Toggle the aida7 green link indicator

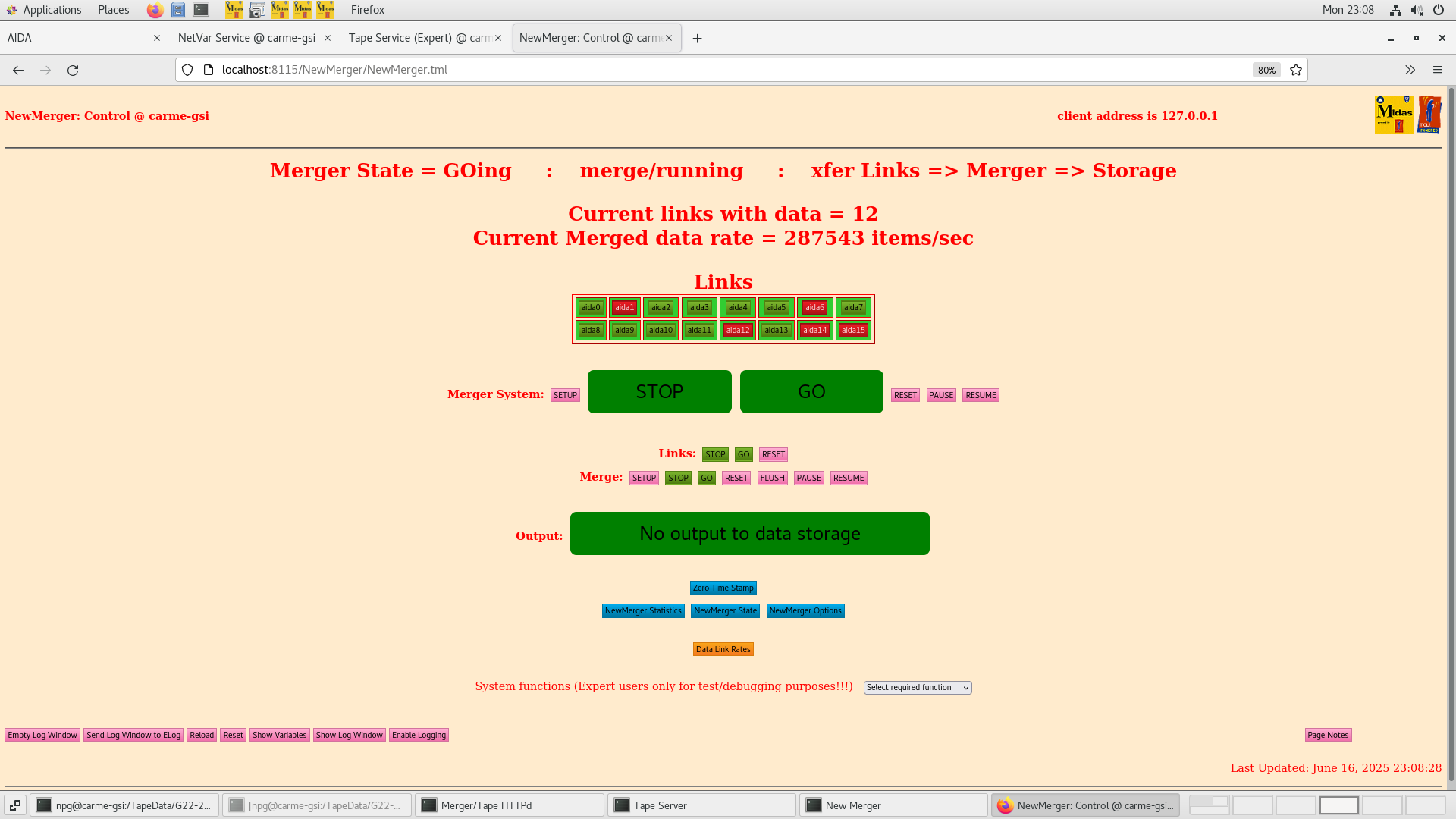click(853, 307)
